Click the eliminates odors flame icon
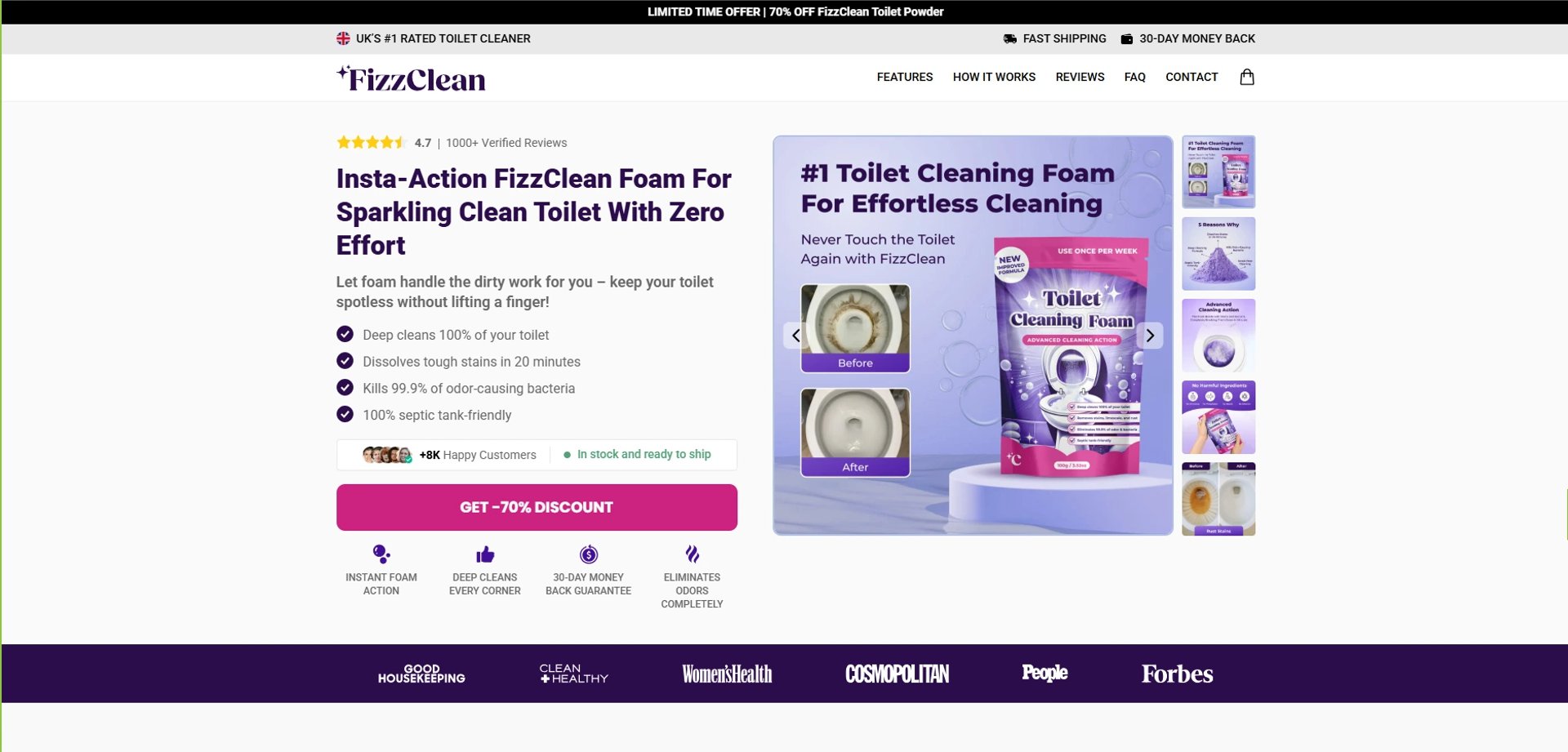Viewport: 1568px width, 752px height. pos(693,554)
